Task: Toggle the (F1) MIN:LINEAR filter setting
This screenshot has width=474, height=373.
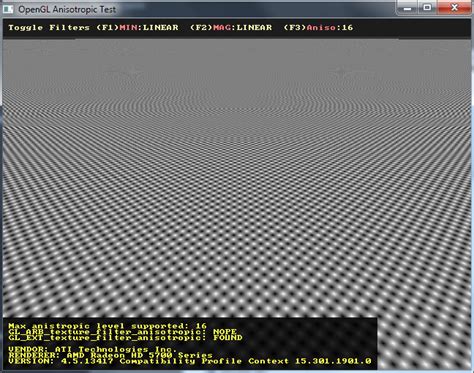Action: (137, 28)
